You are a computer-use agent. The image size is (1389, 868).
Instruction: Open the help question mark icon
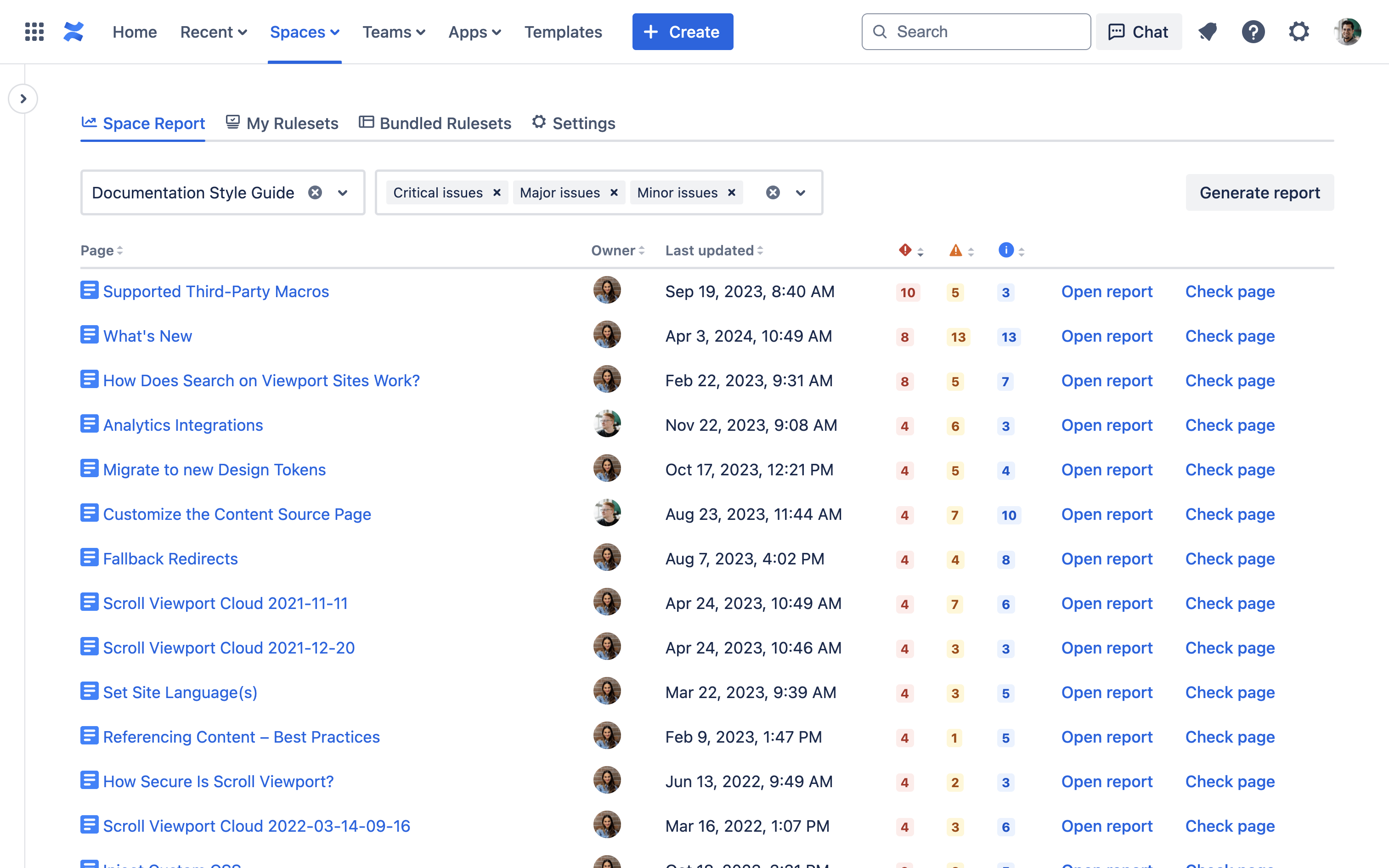(x=1253, y=32)
